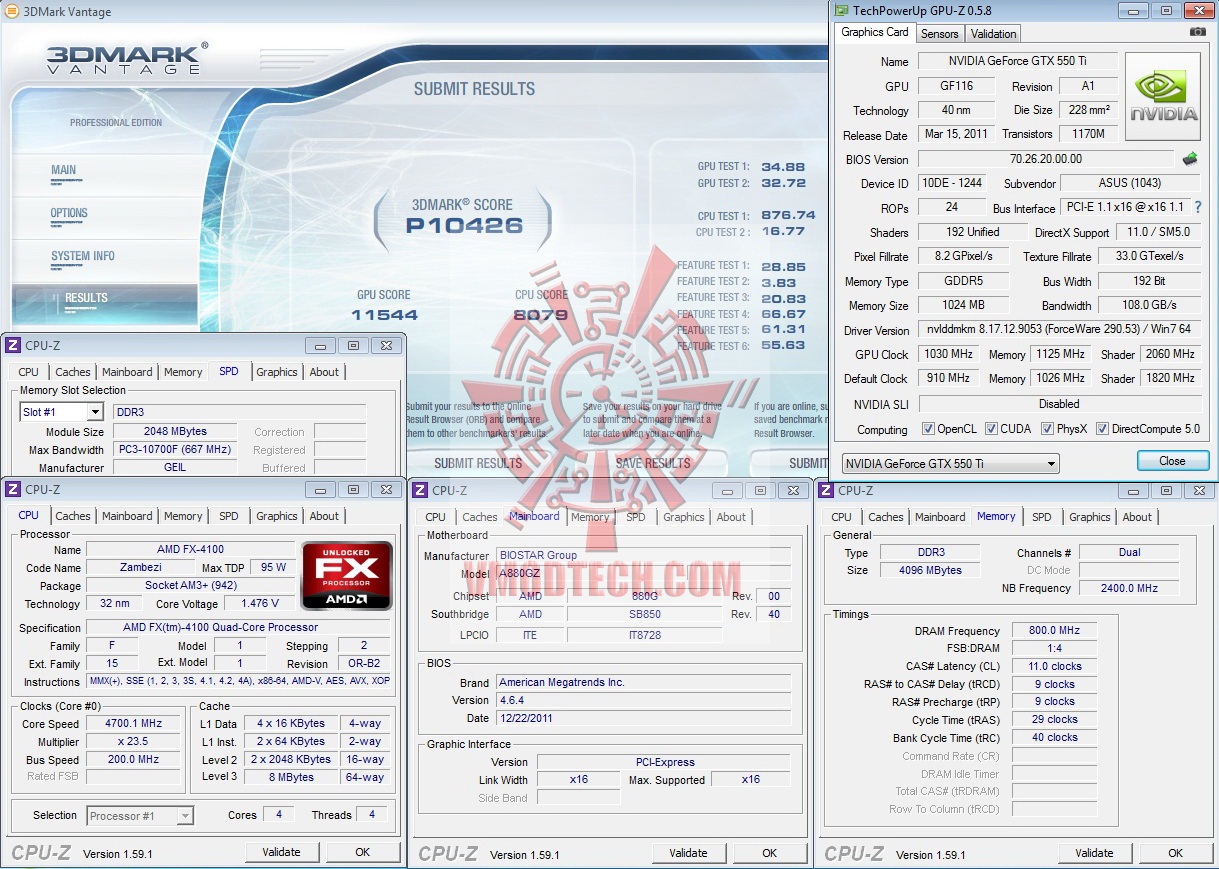1219x869 pixels.
Task: Click the CPU-Z icon in the Mainboard window title bar
Action: click(x=420, y=490)
